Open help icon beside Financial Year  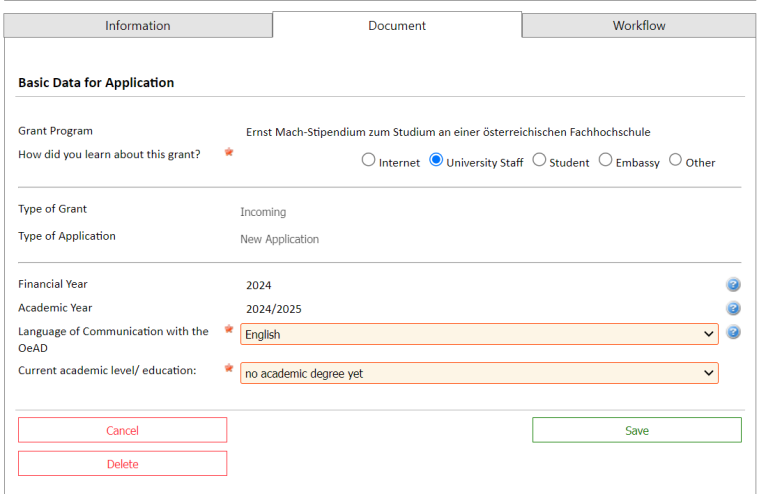click(733, 284)
